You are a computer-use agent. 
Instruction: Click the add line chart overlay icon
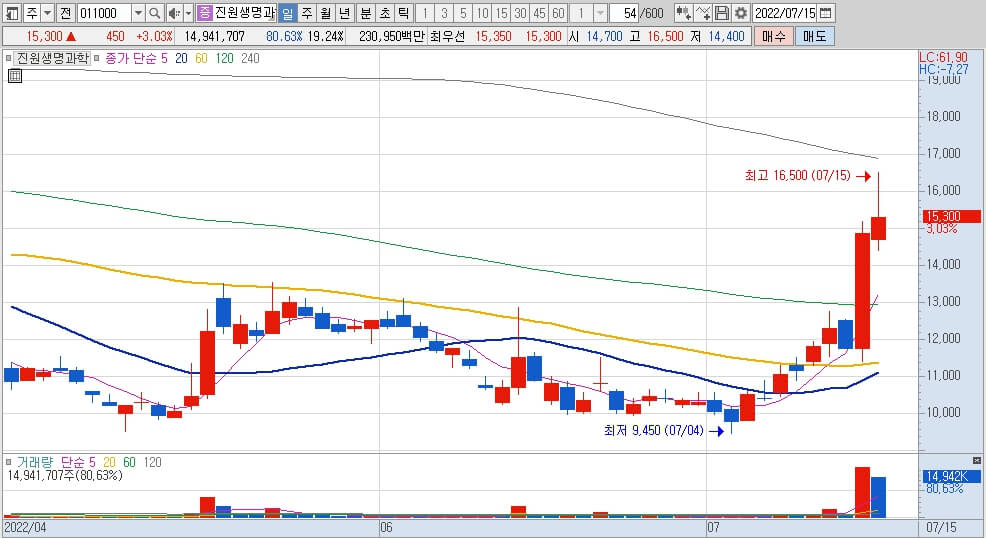pyautogui.click(x=704, y=13)
